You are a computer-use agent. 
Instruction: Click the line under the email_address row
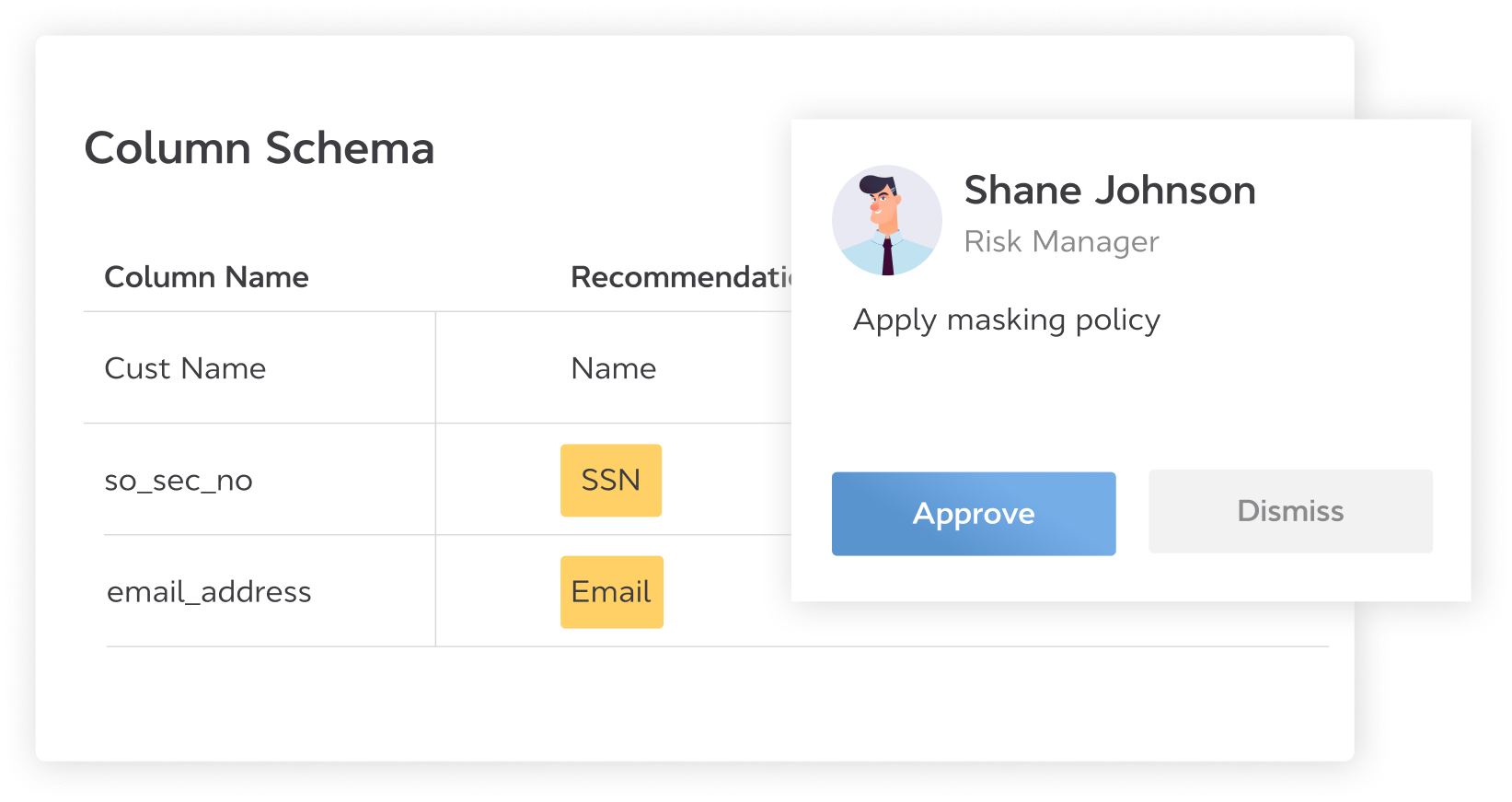276,646
